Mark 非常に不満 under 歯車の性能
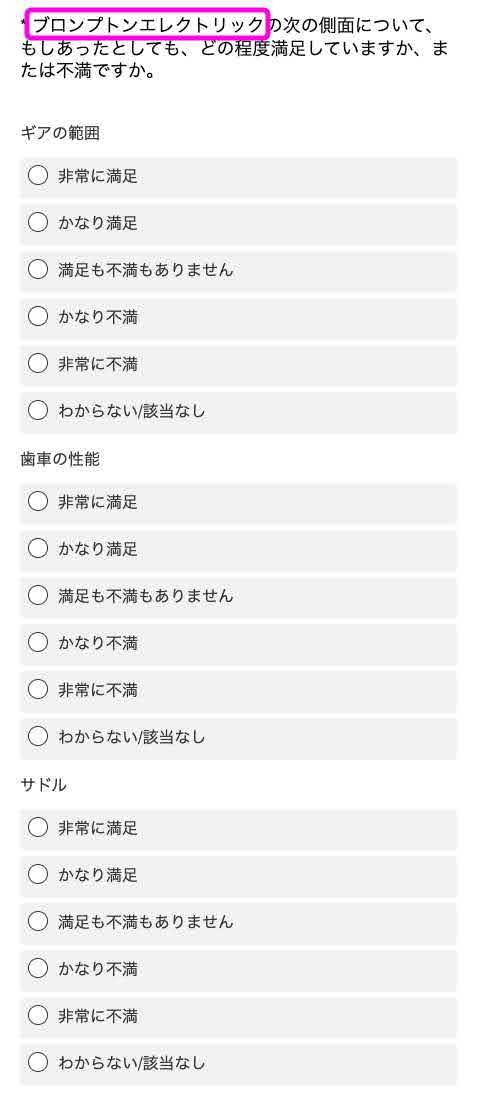The height and width of the screenshot is (1099, 483). pyautogui.click(x=238, y=690)
